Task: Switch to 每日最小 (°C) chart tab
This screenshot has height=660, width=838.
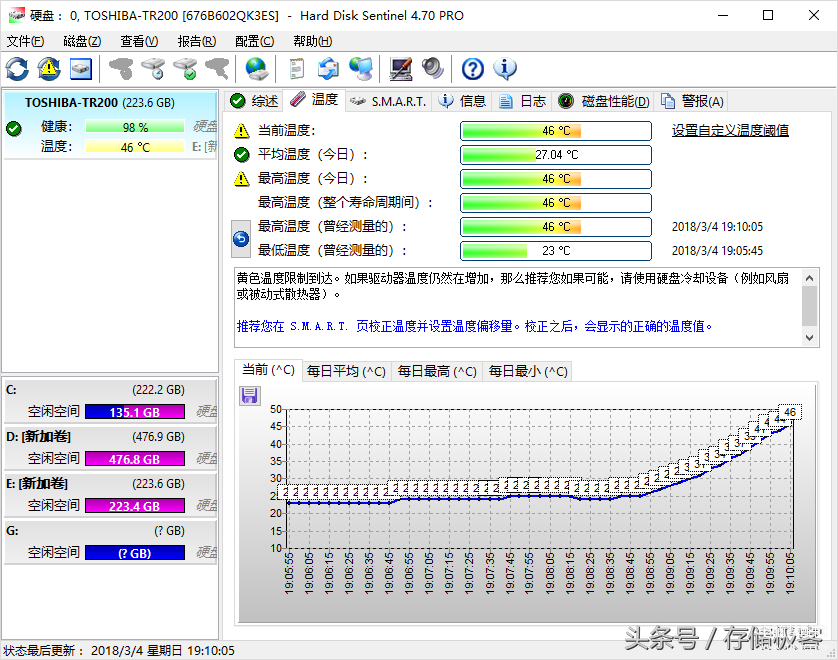Action: click(x=528, y=371)
